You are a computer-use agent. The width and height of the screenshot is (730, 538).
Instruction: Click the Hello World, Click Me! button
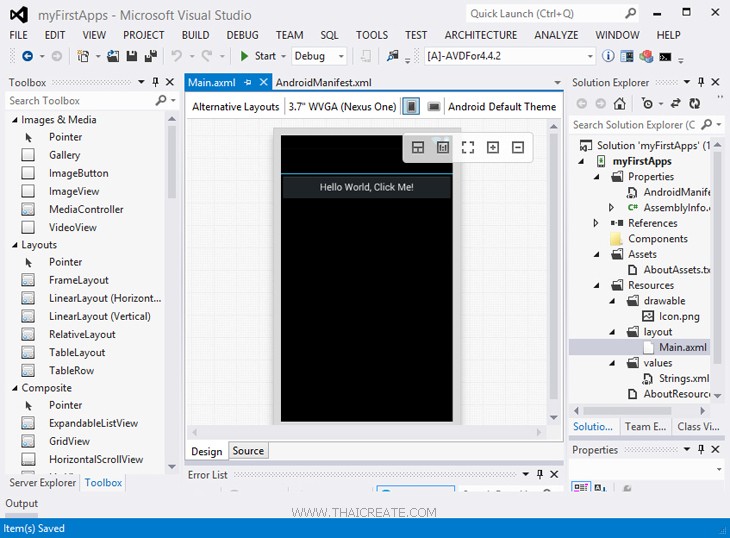366,187
